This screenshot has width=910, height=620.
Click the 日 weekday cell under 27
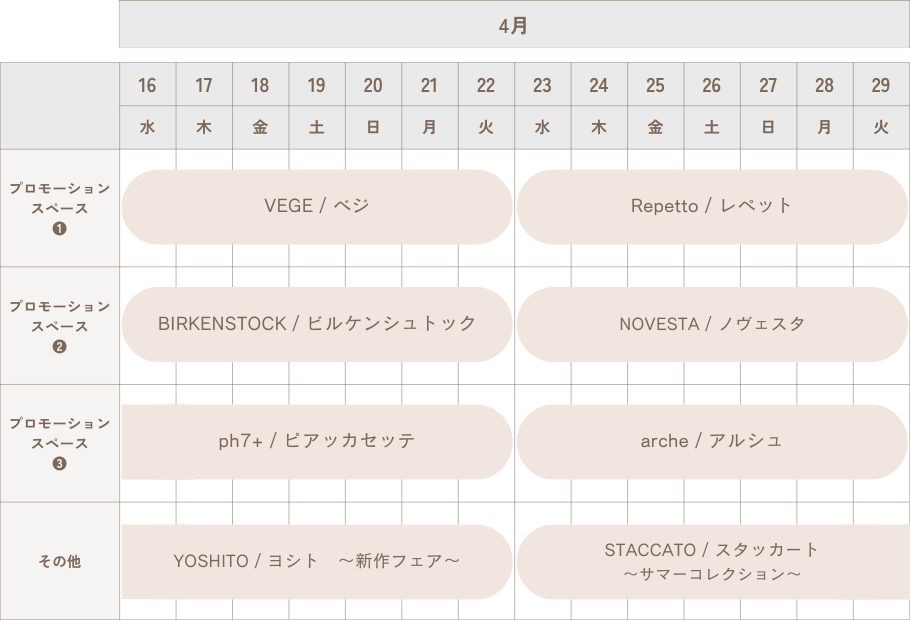(x=768, y=127)
